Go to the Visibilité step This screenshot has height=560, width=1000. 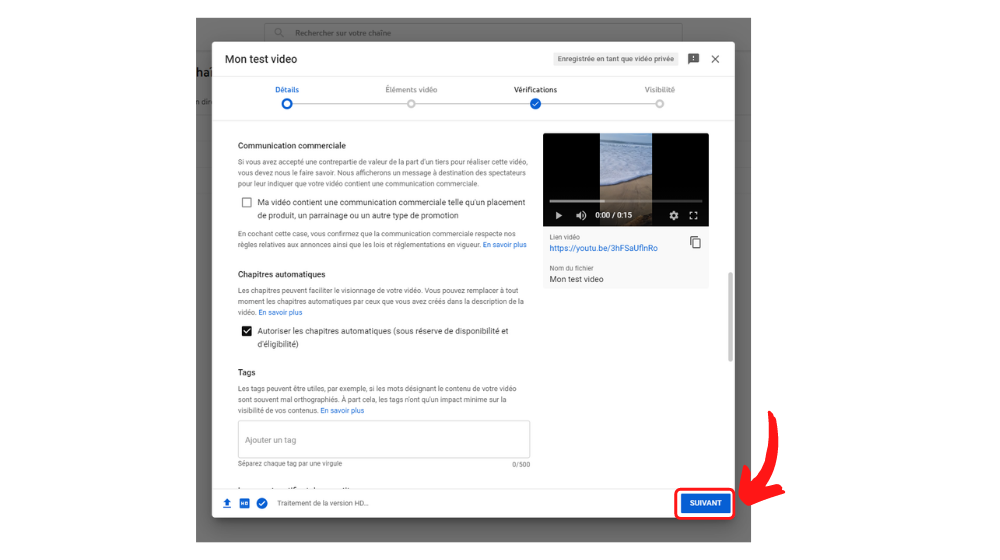tap(659, 97)
